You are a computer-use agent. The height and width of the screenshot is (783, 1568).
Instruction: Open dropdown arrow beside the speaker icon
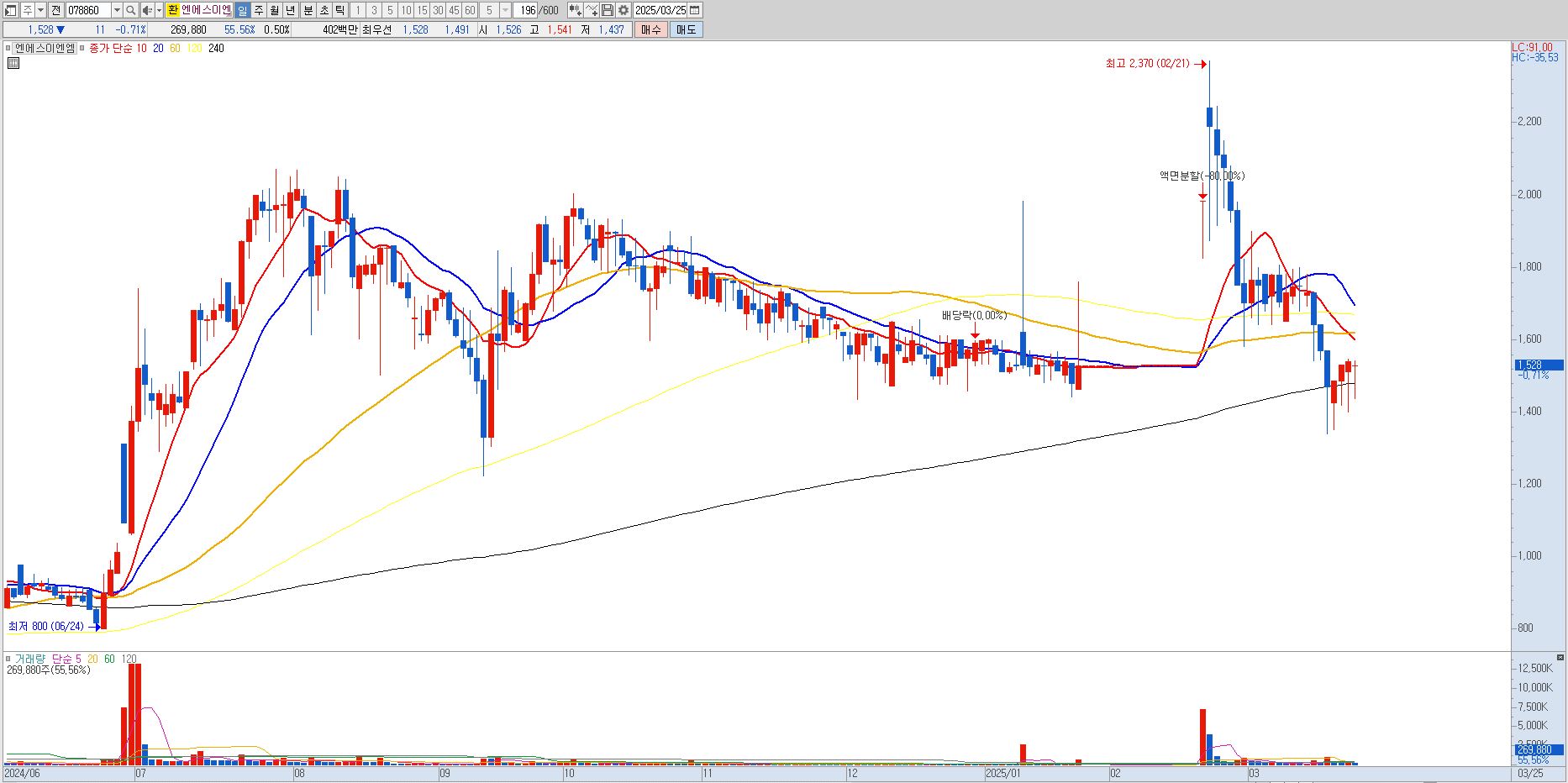159,10
